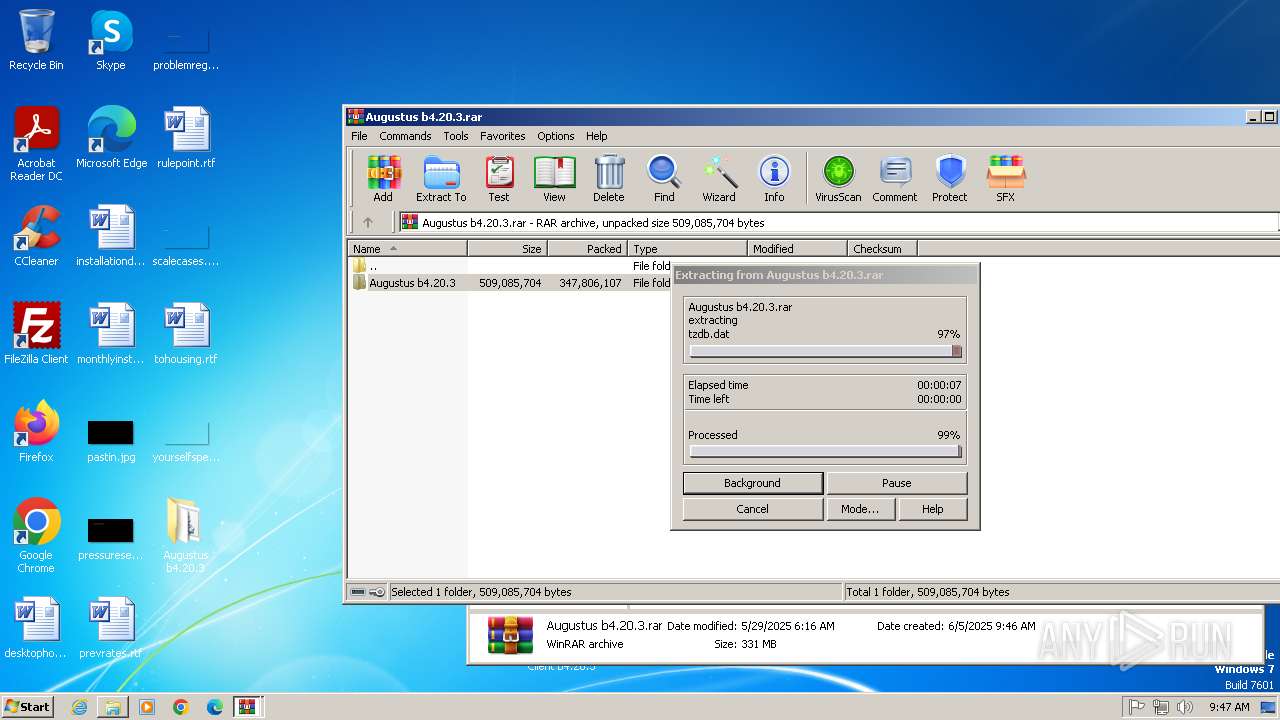1280x720 pixels.
Task: Click Help in extraction dialog
Action: (x=933, y=509)
